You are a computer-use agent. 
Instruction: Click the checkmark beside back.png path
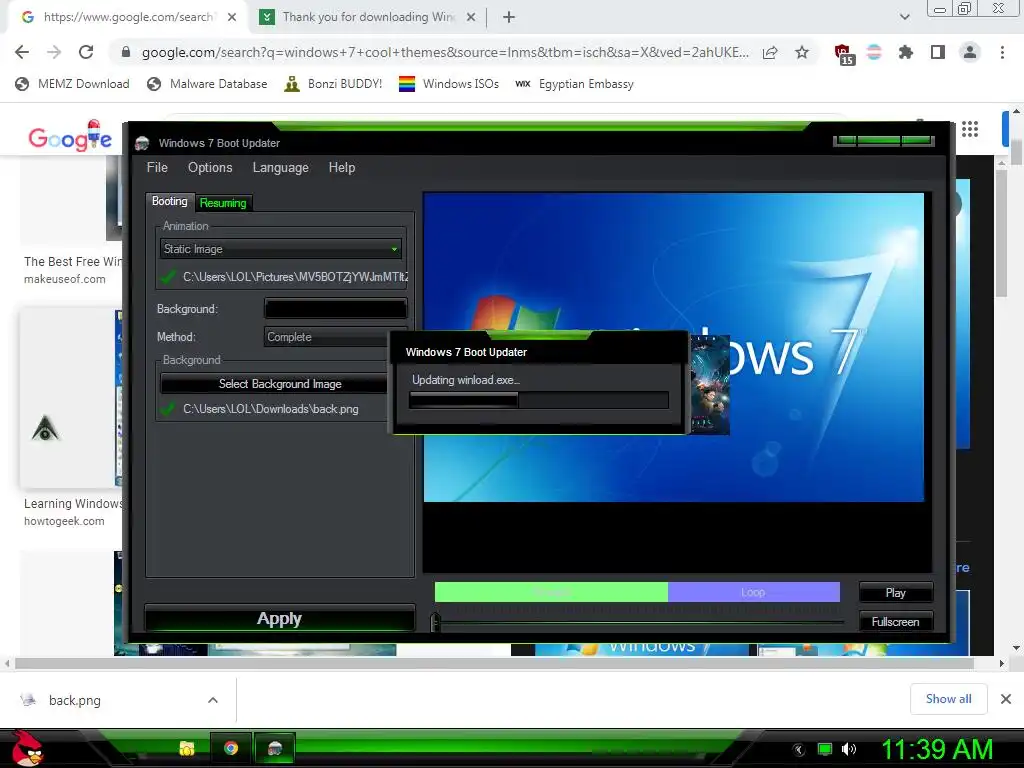coord(168,409)
